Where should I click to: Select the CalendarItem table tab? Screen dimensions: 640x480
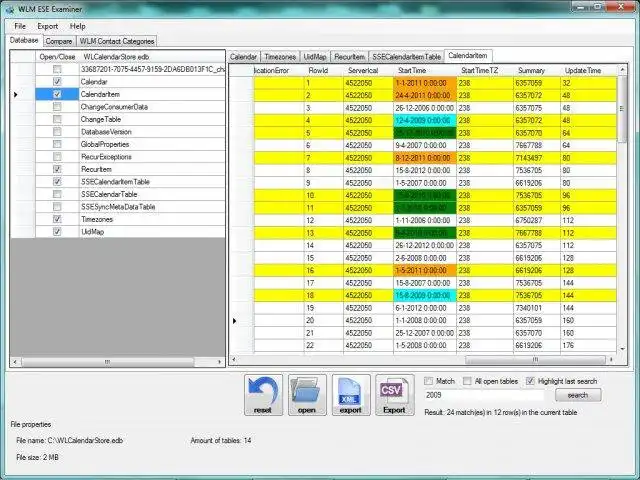click(x=468, y=56)
